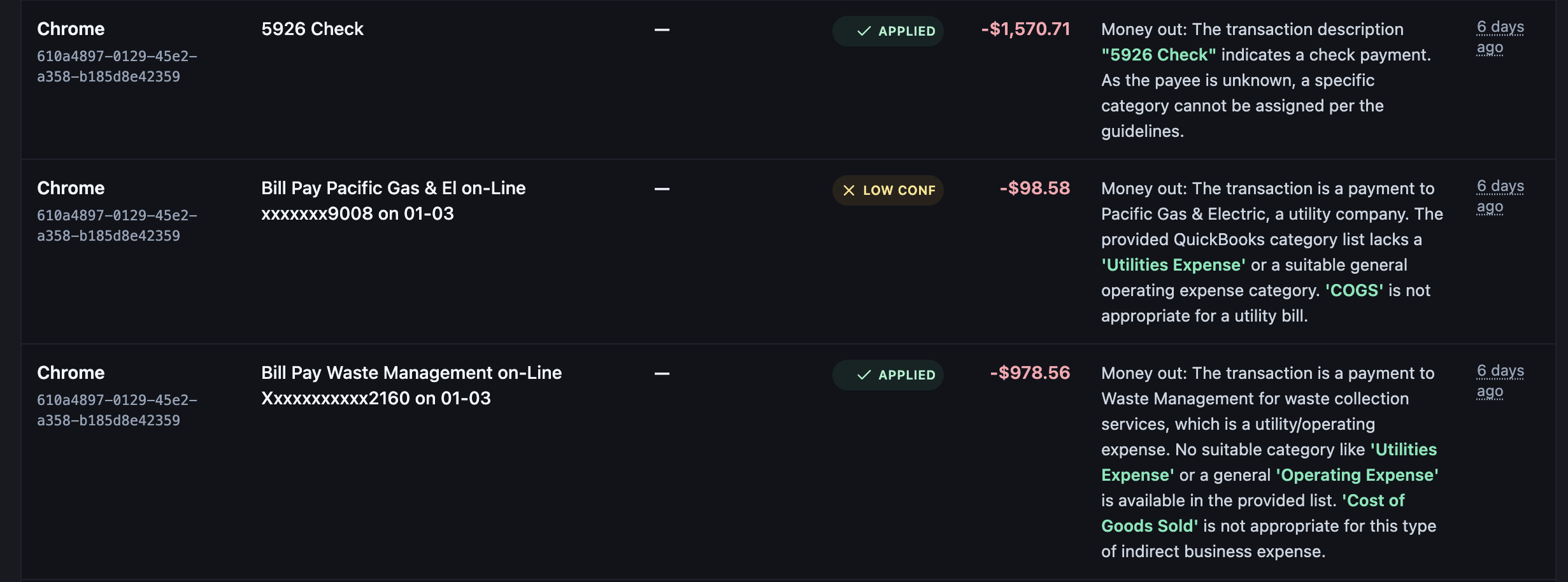This screenshot has width=1568, height=582.
Task: Click the green "5926 Check" term in the explanation
Action: 1158,55
